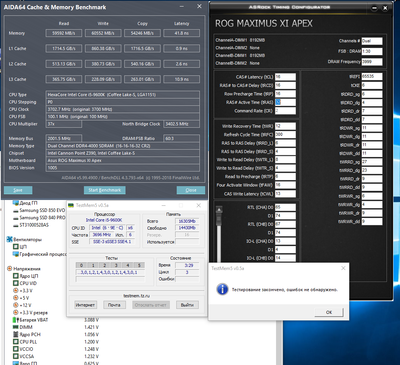Click the DIMM memory module icon
The image size is (400, 365).
click(x=16, y=327)
